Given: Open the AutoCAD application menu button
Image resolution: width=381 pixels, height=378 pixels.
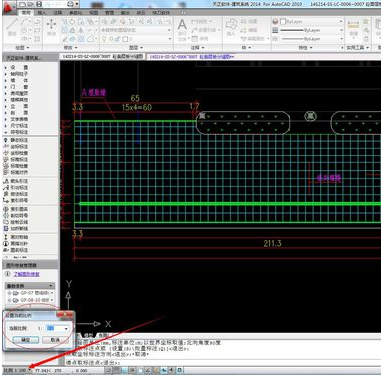Looking at the screenshot, I should coord(9,7).
